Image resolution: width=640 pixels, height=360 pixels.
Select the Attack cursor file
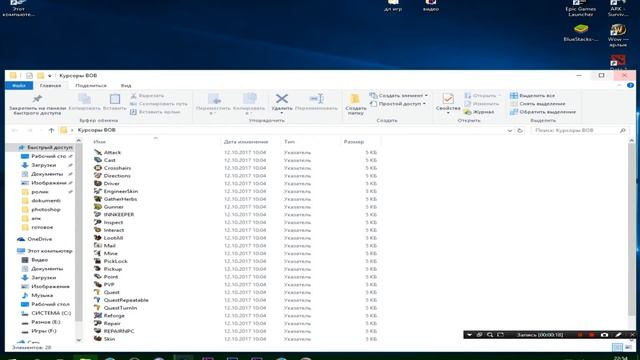(x=112, y=153)
